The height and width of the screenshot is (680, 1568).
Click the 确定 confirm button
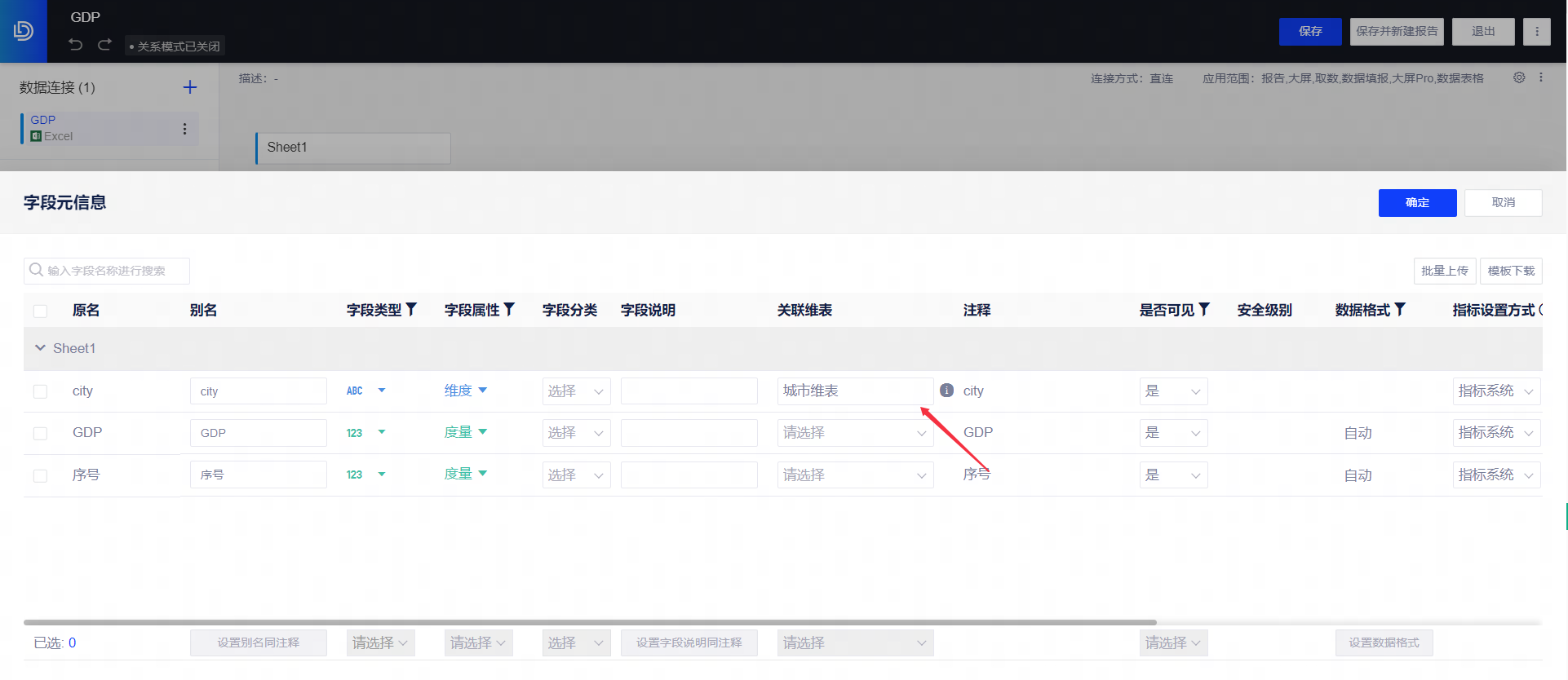[1417, 203]
